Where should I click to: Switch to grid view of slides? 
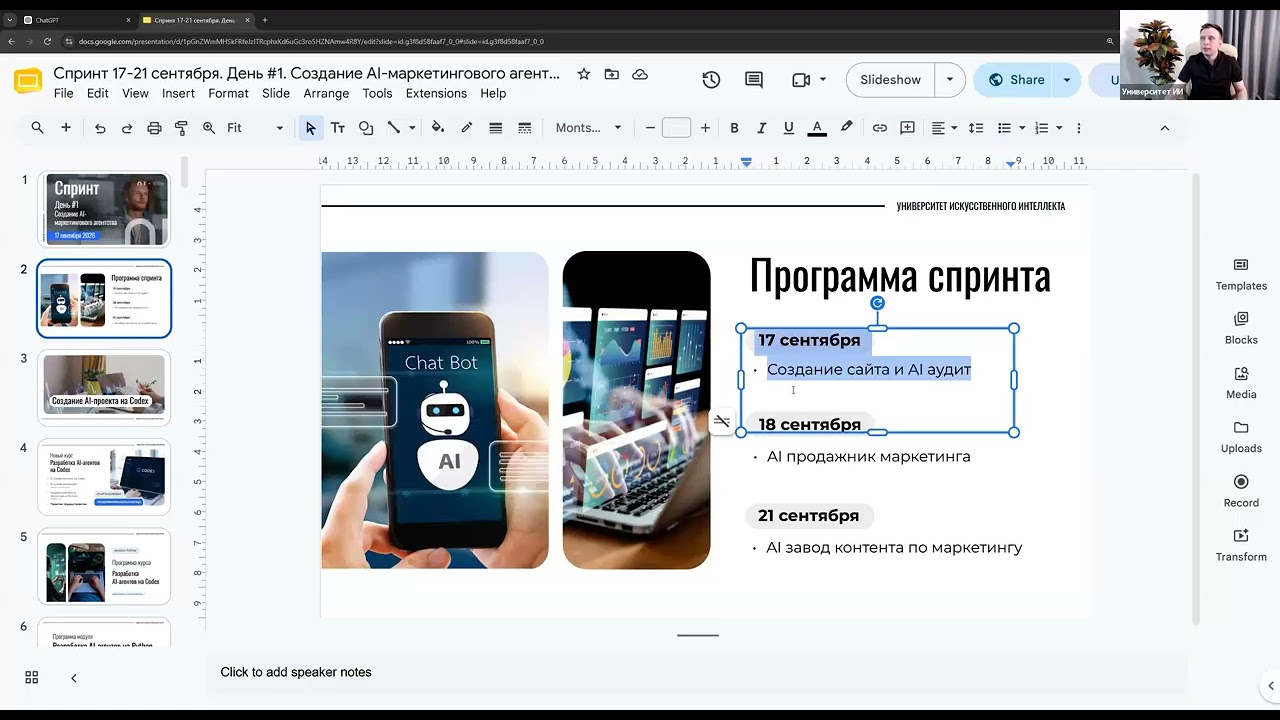32,678
